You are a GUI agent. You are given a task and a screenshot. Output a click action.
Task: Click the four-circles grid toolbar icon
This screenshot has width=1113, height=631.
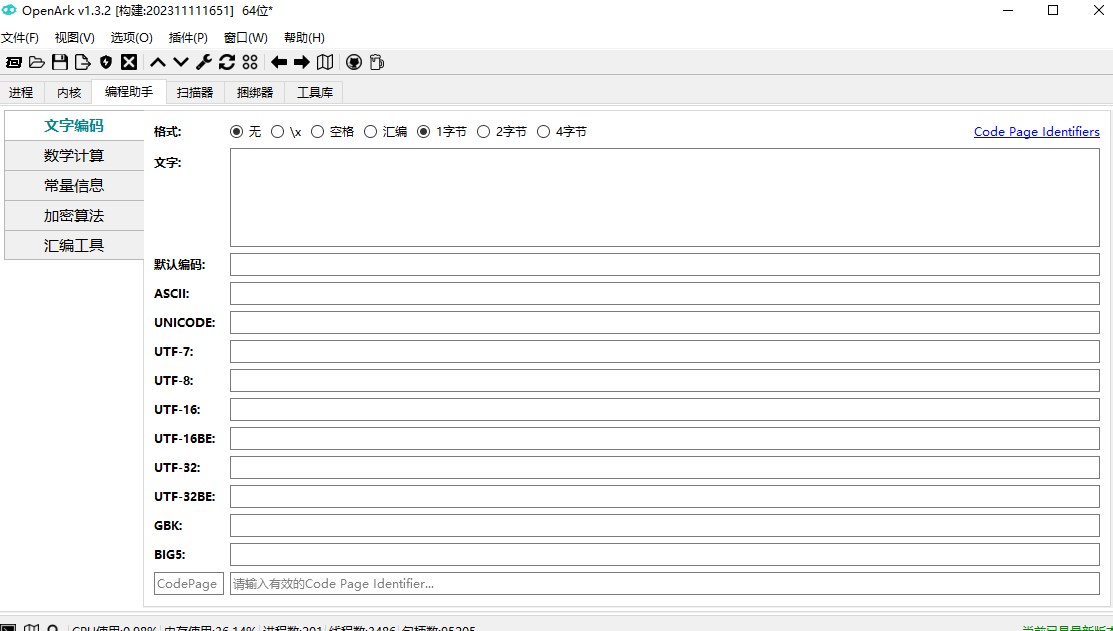(x=250, y=62)
